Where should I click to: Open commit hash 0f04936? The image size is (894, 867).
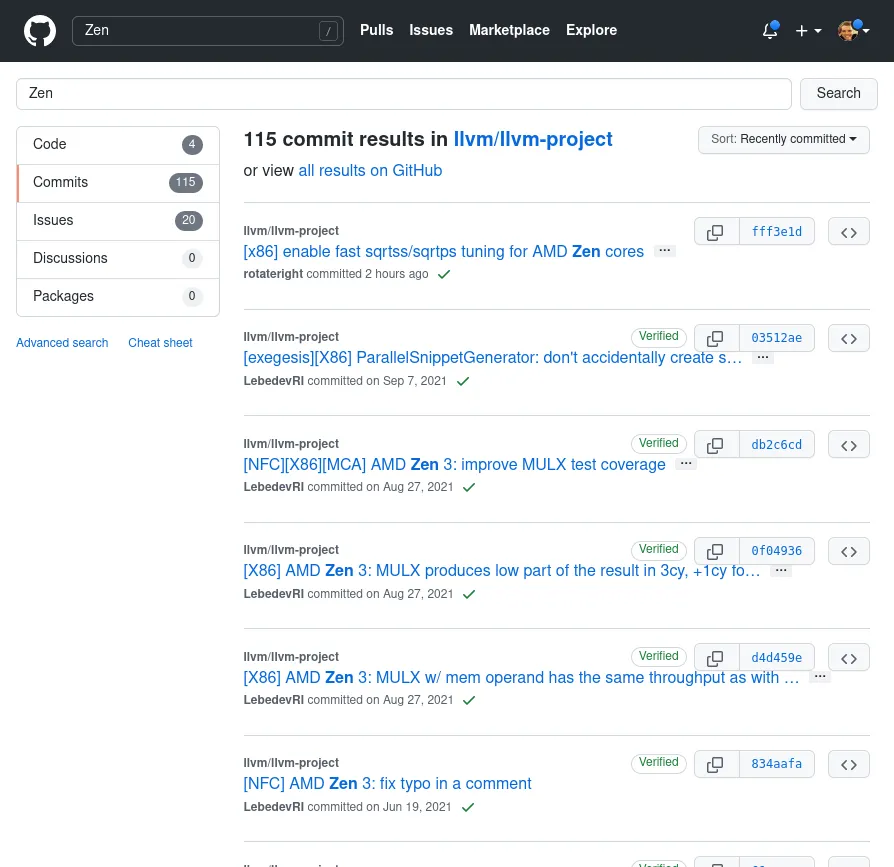tap(777, 551)
